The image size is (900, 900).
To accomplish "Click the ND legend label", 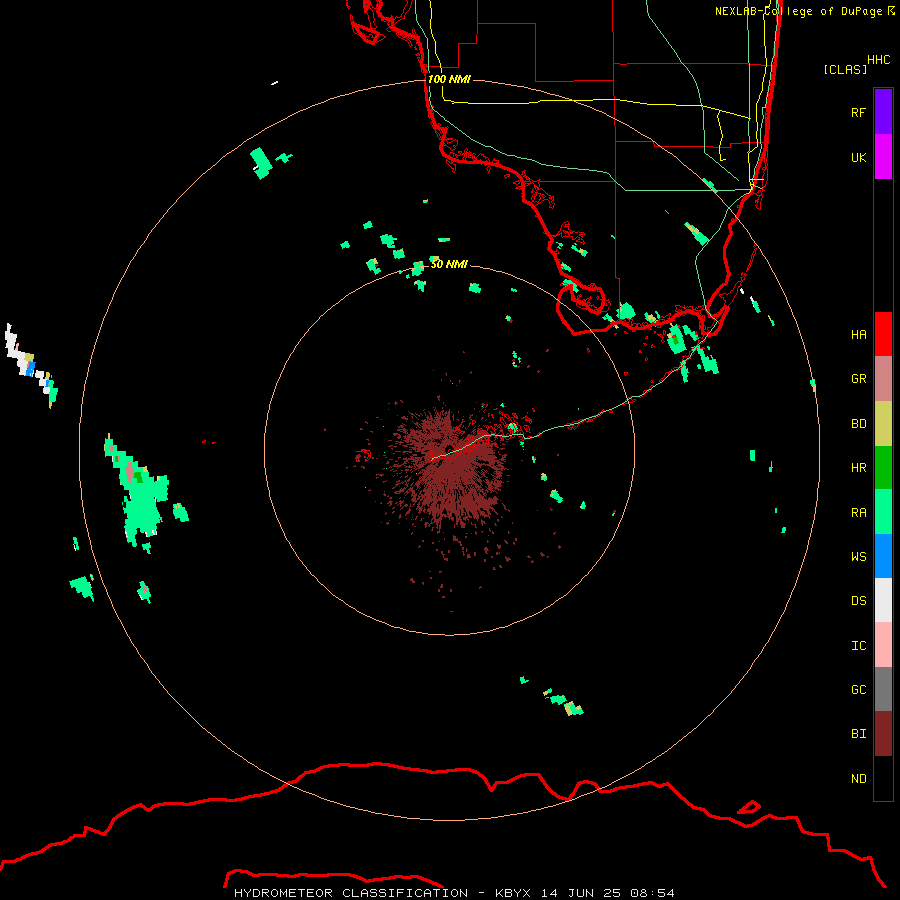I will click(858, 779).
